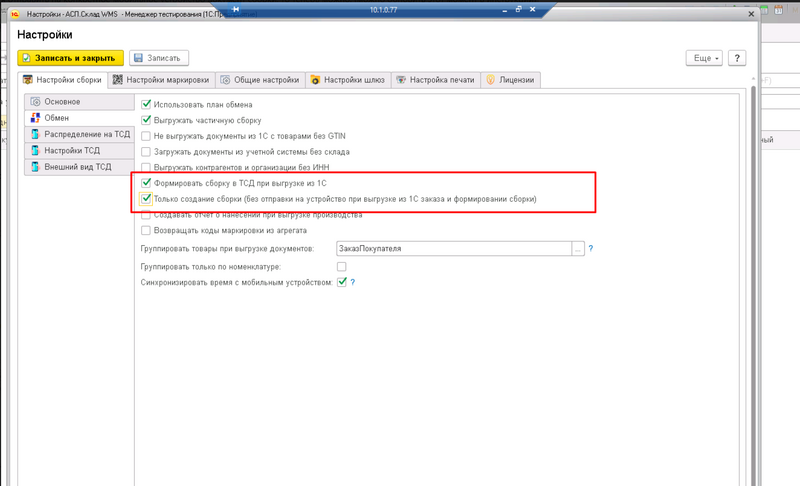Image resolution: width=800 pixels, height=486 pixels.
Task: Select 'Основное' in the side panel
Action: [79, 101]
